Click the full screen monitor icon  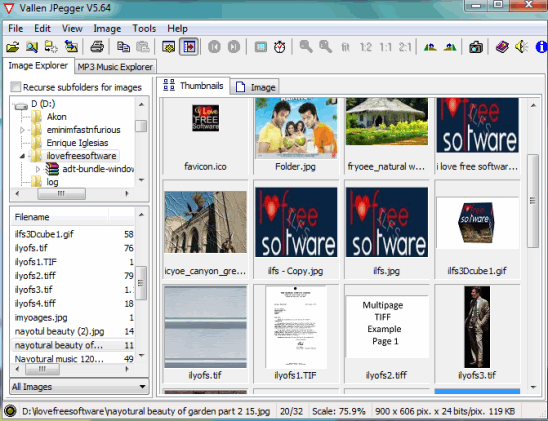(x=168, y=46)
